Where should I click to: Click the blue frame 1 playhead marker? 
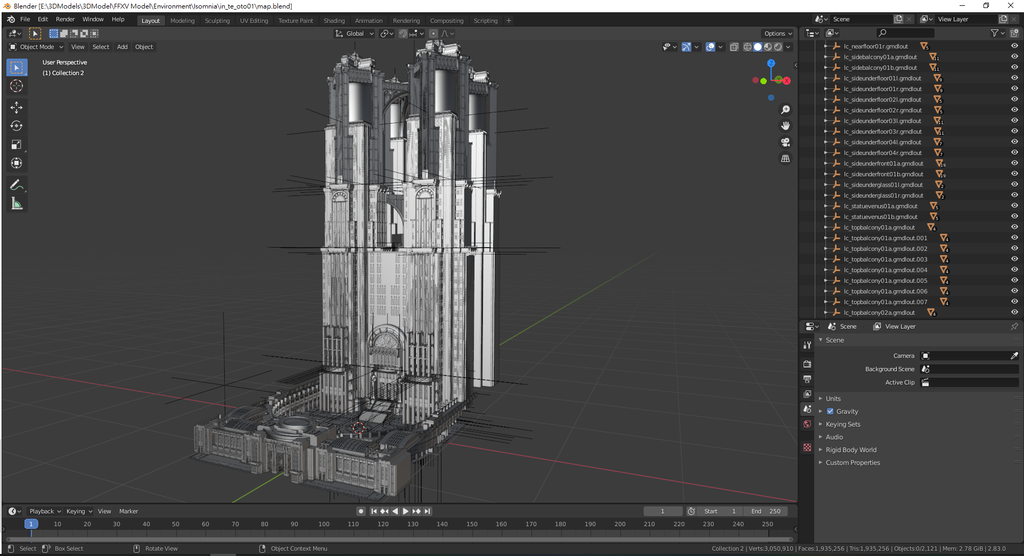coord(31,524)
